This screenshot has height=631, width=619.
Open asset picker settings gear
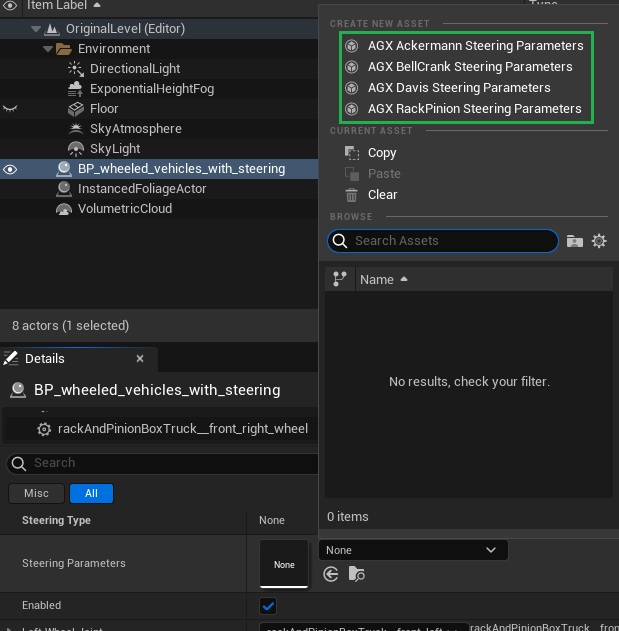pyautogui.click(x=599, y=241)
